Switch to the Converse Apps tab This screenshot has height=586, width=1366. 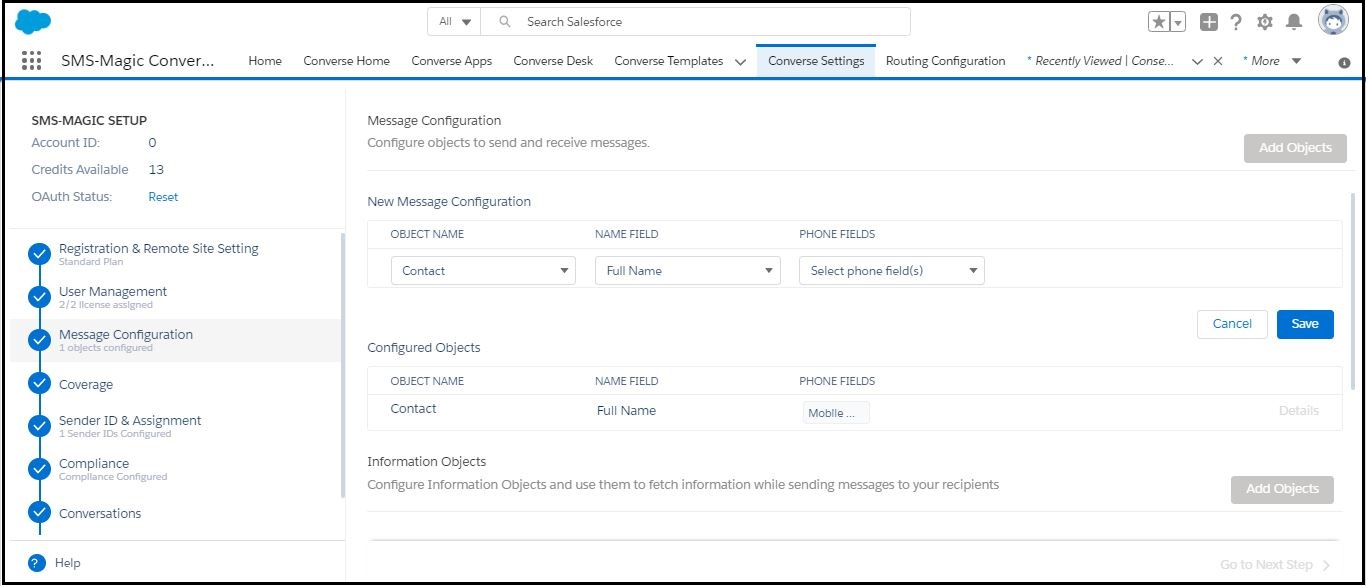coord(452,61)
